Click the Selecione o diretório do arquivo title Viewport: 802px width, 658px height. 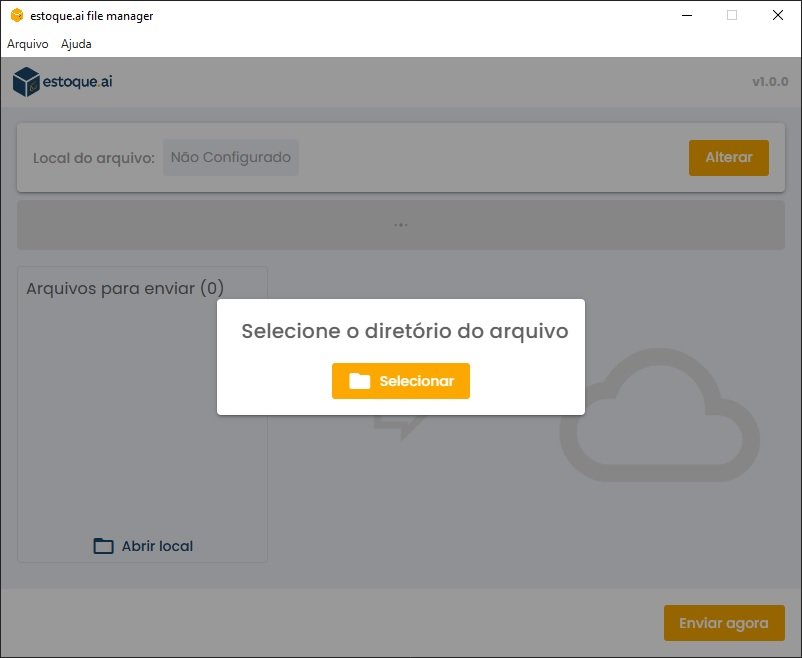405,331
